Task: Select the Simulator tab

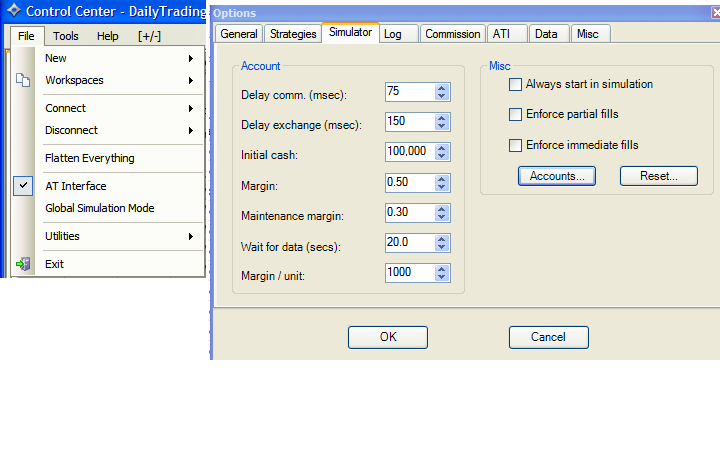Action: [350, 32]
